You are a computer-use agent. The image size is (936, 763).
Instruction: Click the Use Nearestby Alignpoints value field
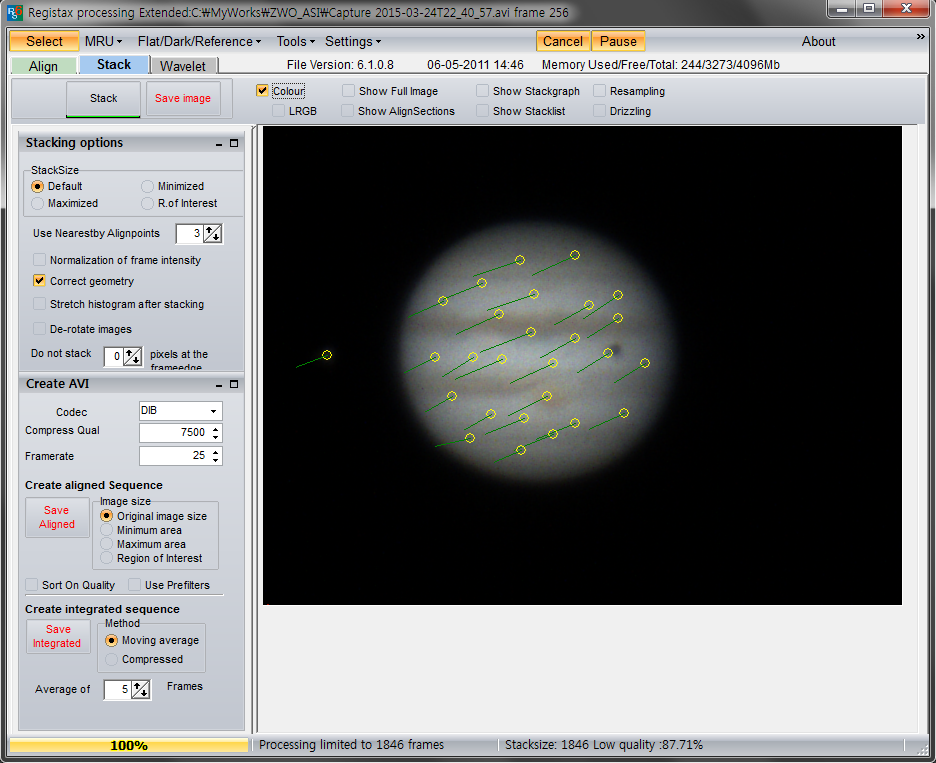(189, 233)
